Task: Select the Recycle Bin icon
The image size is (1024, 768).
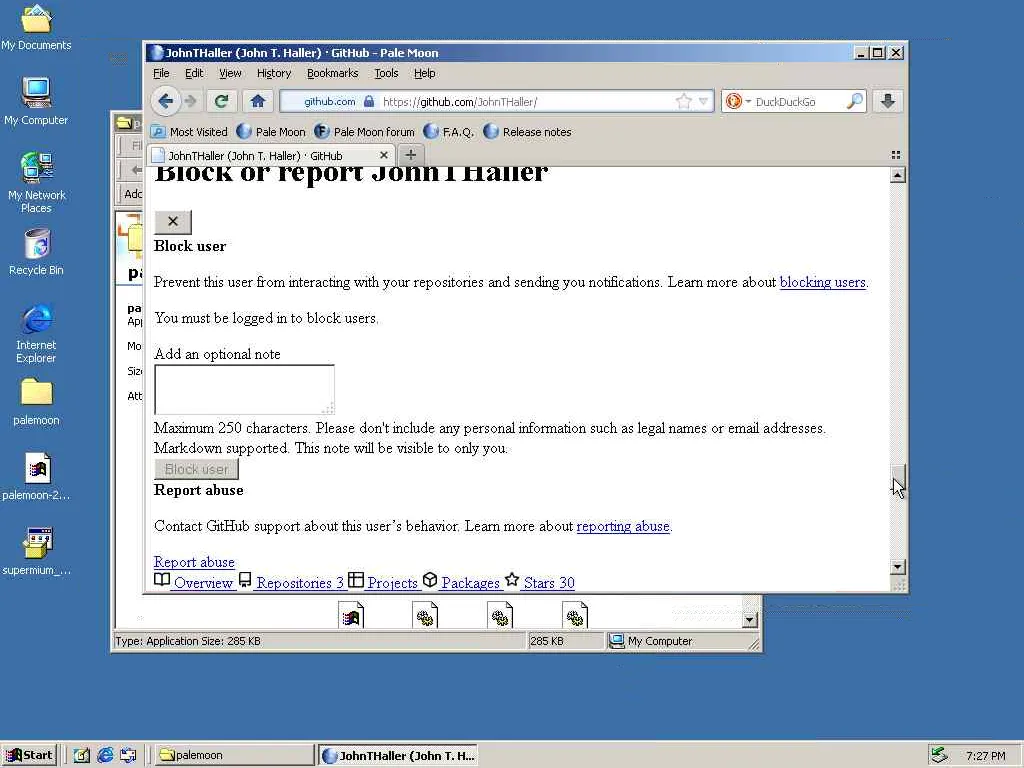Action: pos(36,252)
